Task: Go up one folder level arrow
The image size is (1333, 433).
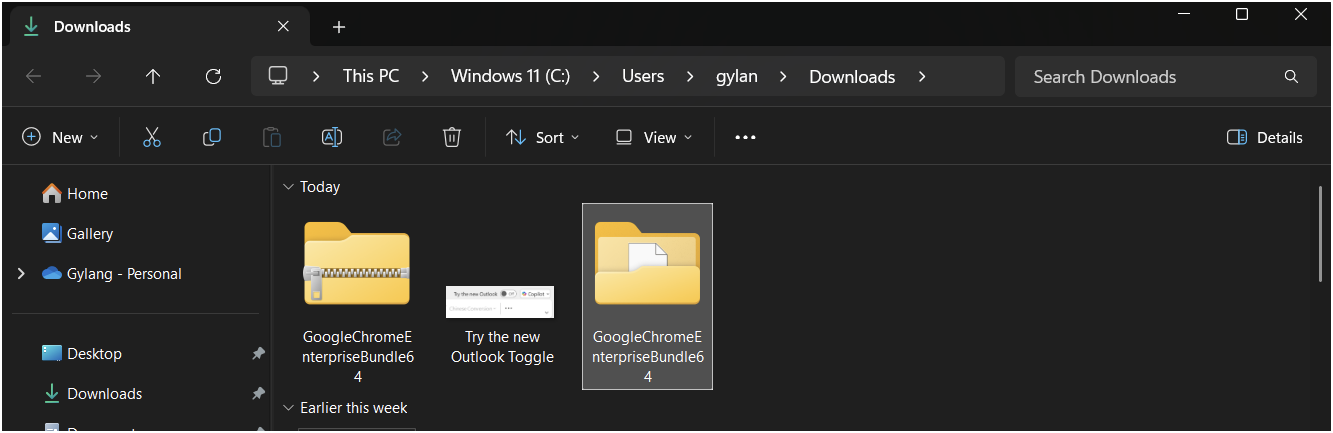Action: tap(153, 76)
